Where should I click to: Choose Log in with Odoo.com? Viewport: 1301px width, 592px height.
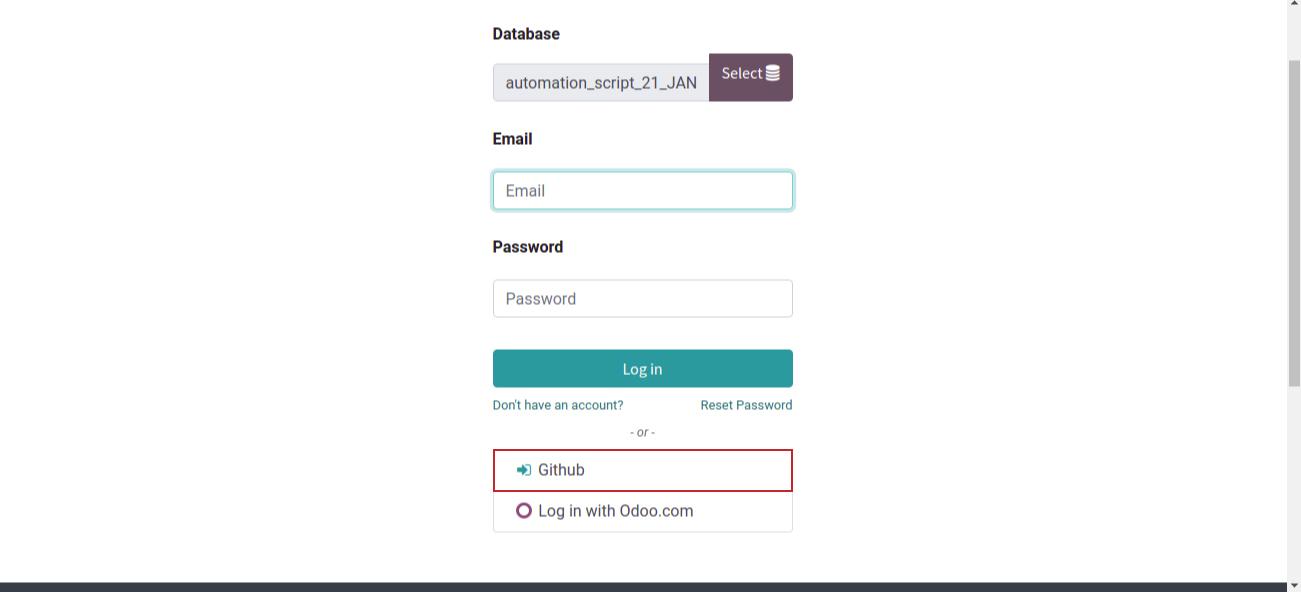point(642,511)
